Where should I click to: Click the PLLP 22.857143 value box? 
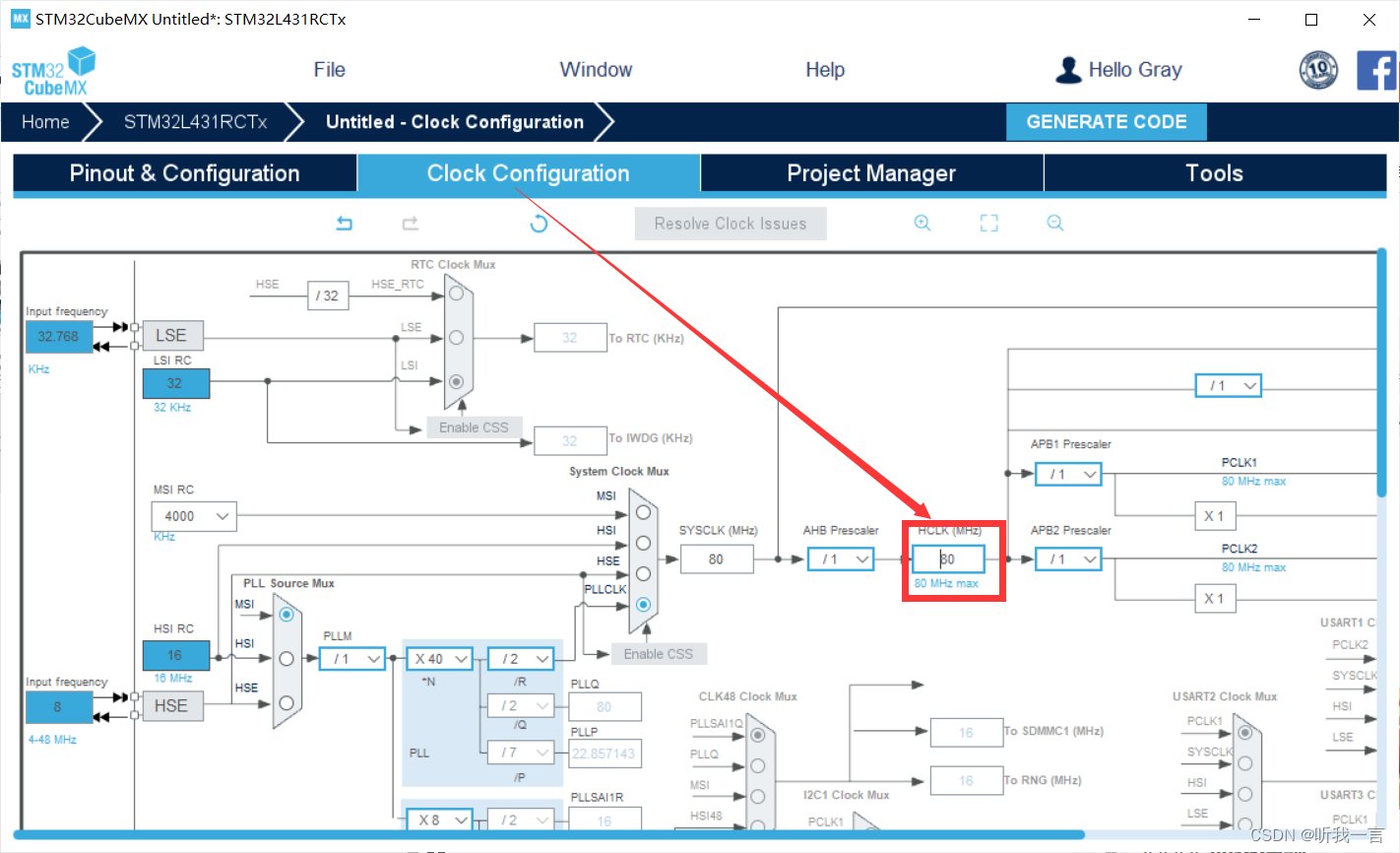pyautogui.click(x=605, y=754)
